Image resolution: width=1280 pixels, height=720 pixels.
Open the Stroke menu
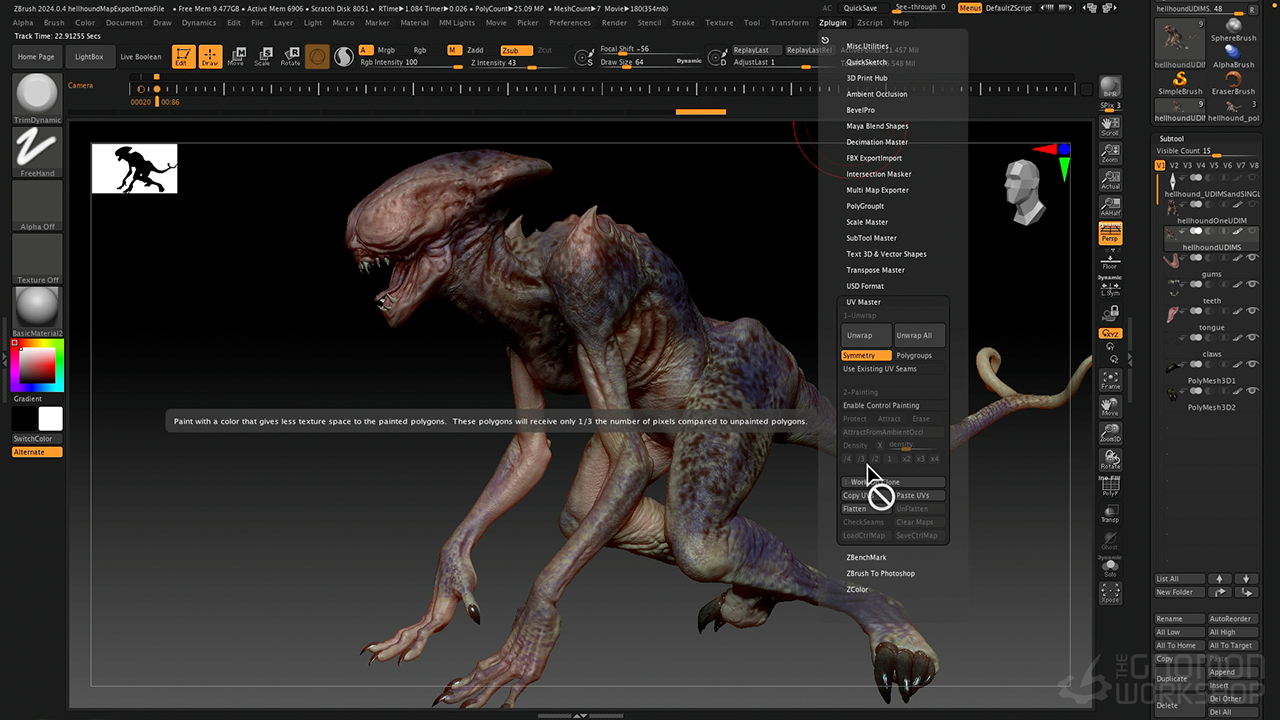coord(682,22)
